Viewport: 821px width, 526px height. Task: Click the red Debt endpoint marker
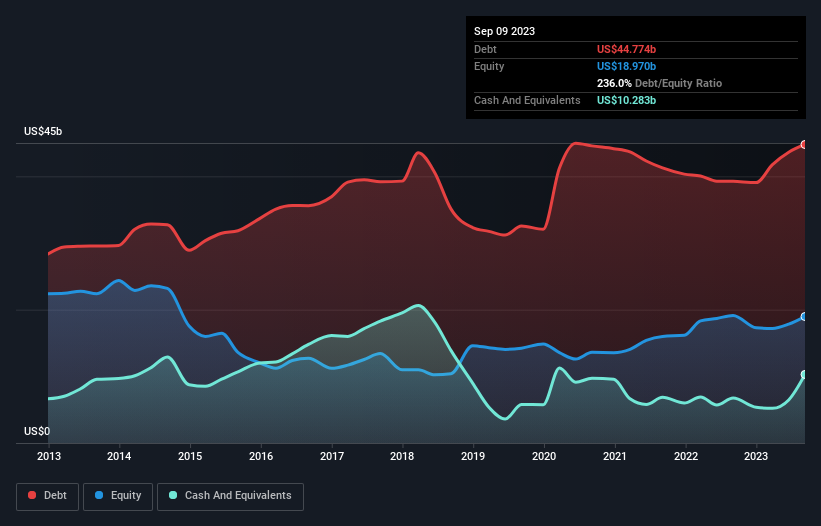click(x=804, y=144)
